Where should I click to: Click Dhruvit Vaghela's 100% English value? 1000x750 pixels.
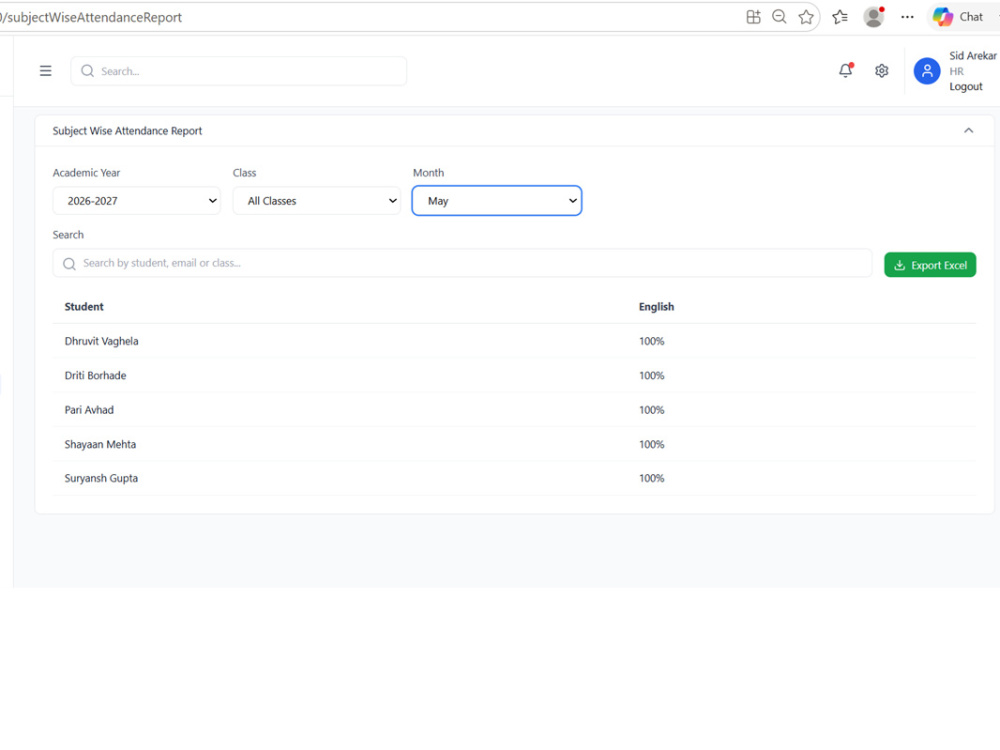coord(651,341)
